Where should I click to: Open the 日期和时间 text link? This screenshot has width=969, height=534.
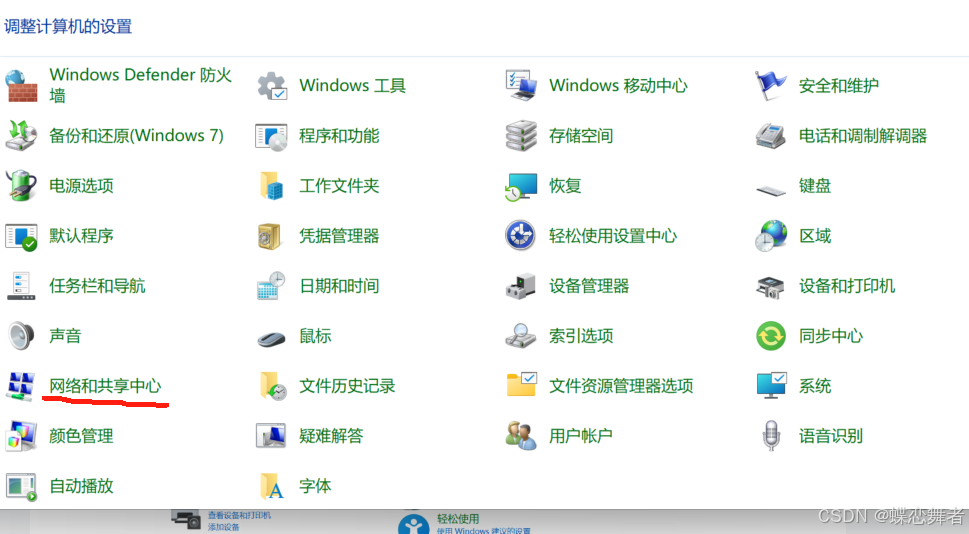tap(339, 286)
